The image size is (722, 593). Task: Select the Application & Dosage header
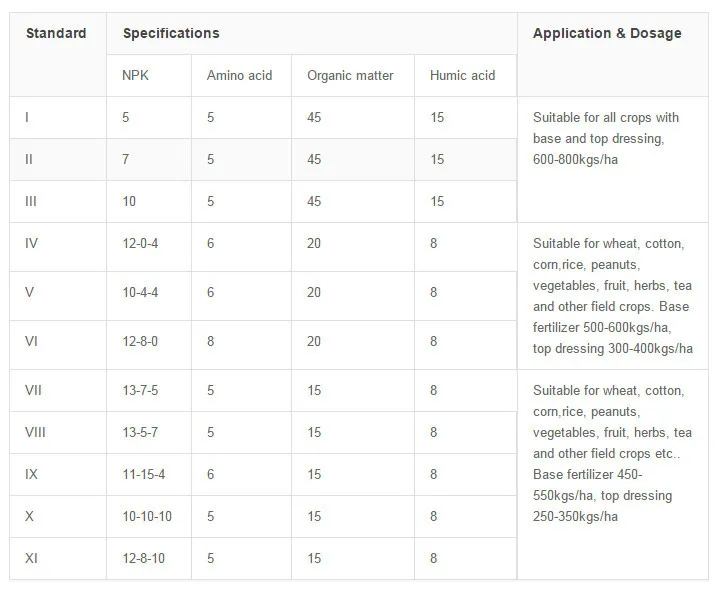607,34
